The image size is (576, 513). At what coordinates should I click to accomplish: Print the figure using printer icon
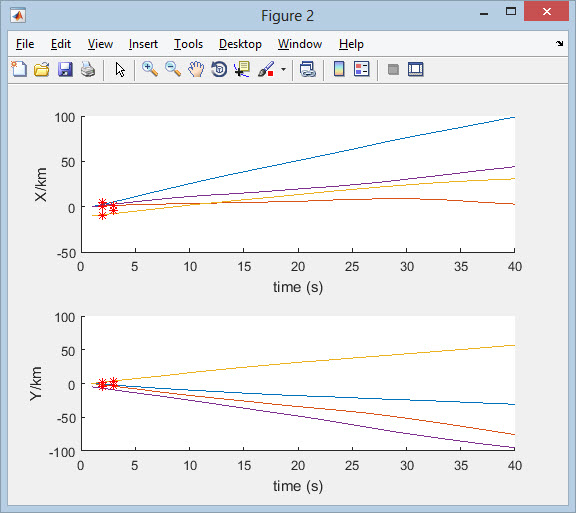click(x=88, y=69)
